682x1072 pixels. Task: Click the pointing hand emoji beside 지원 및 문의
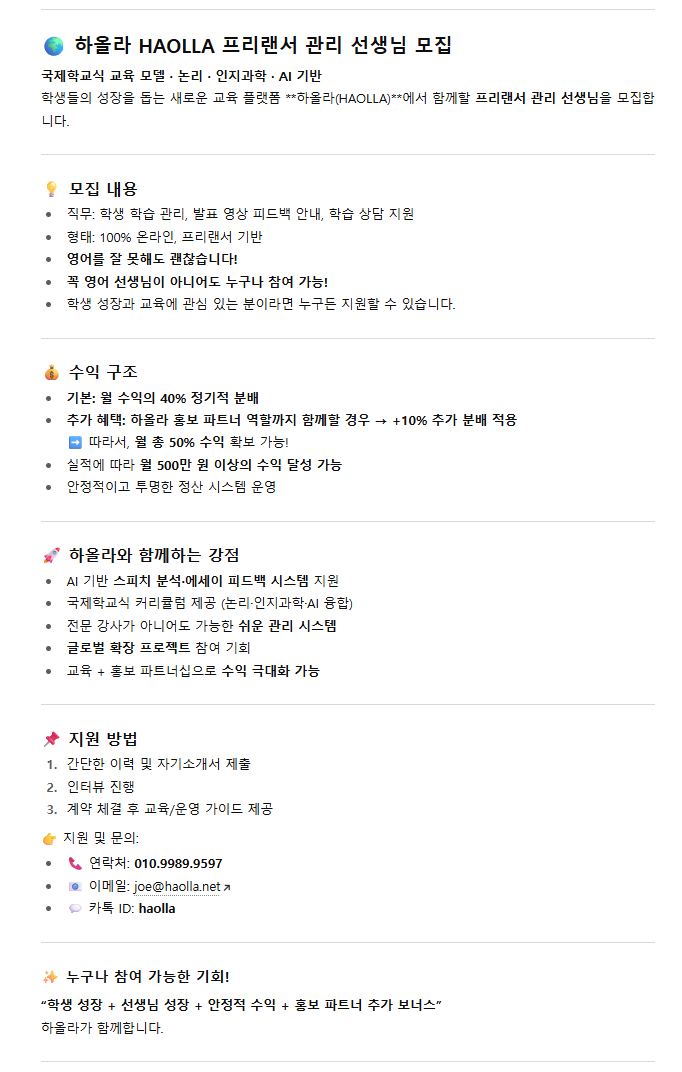(50, 837)
